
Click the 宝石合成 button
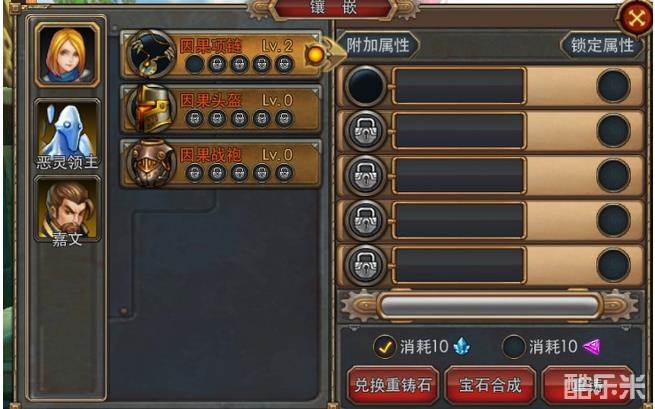coord(490,385)
